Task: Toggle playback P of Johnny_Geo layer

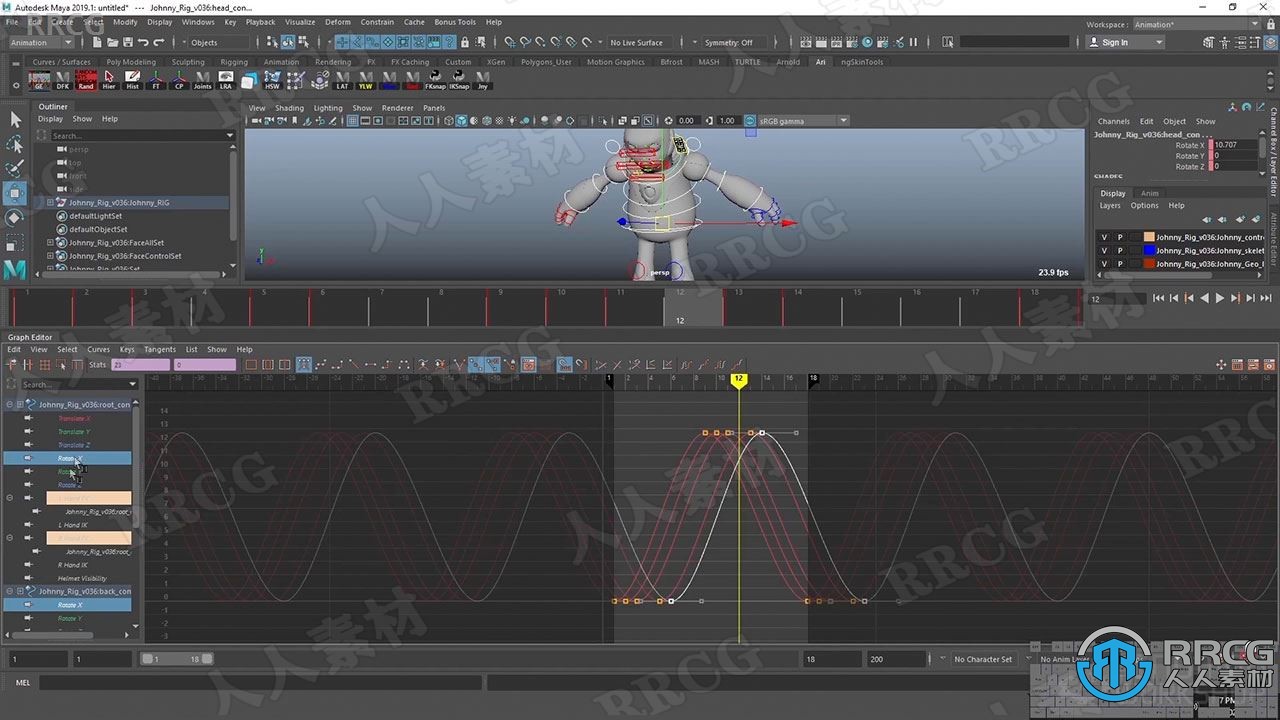Action: (x=1120, y=264)
